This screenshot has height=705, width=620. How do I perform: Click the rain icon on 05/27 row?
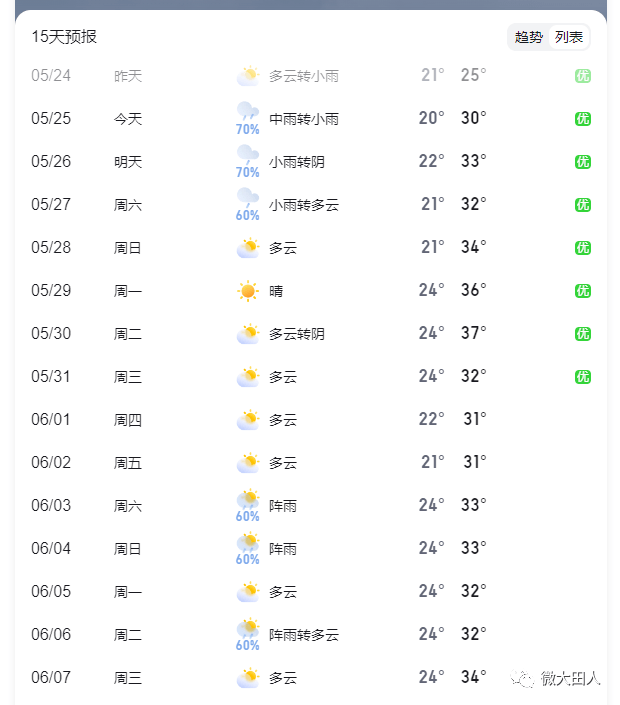[248, 196]
